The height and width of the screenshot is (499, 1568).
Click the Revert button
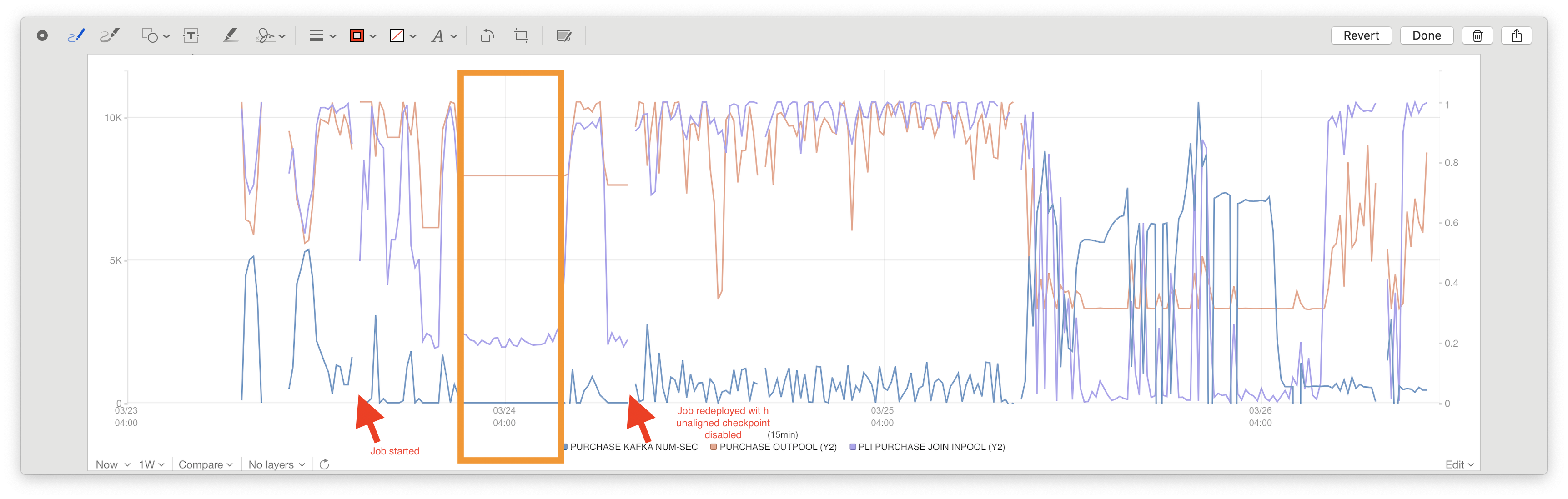(1361, 36)
